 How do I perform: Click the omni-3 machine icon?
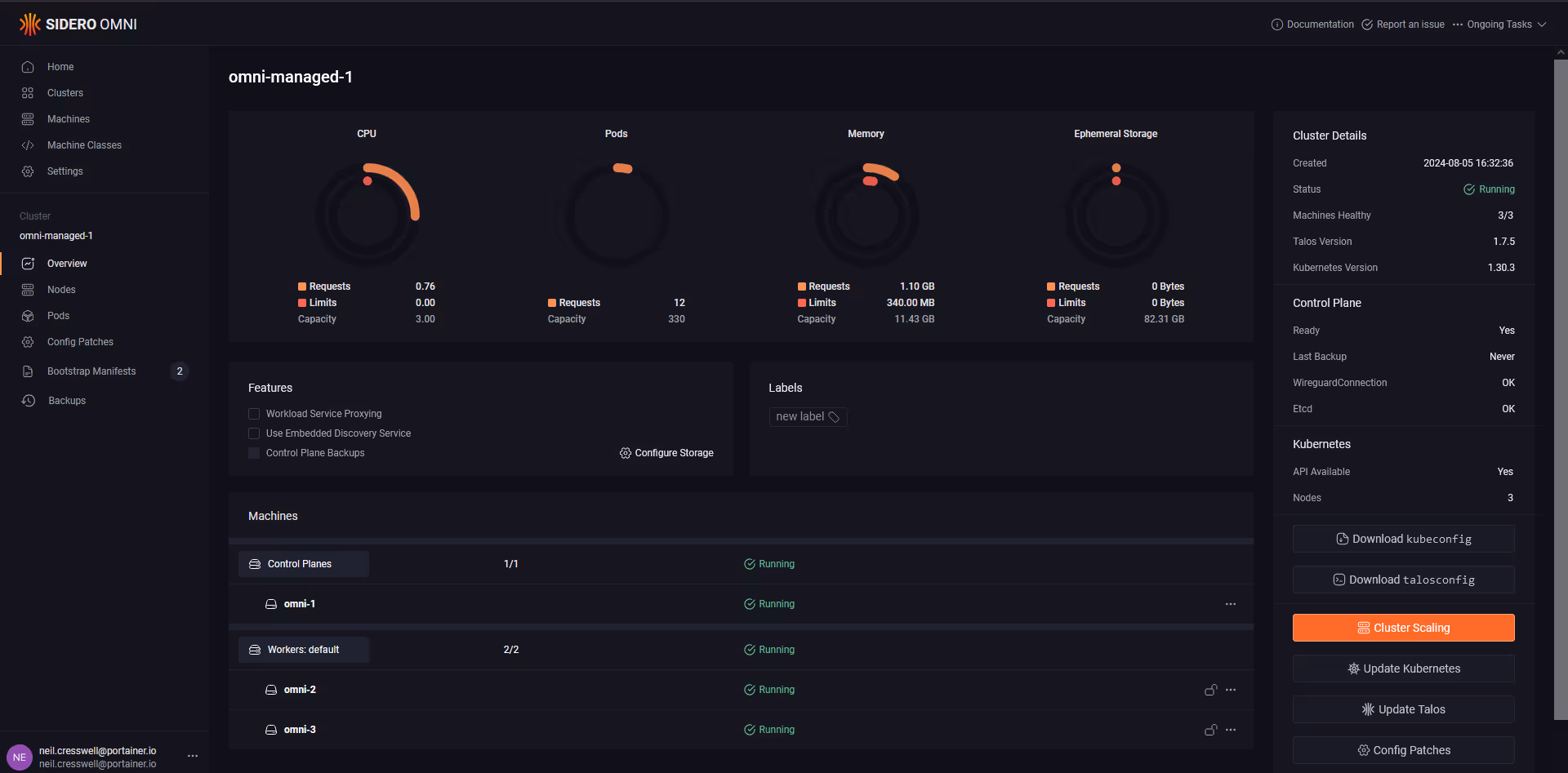click(271, 730)
